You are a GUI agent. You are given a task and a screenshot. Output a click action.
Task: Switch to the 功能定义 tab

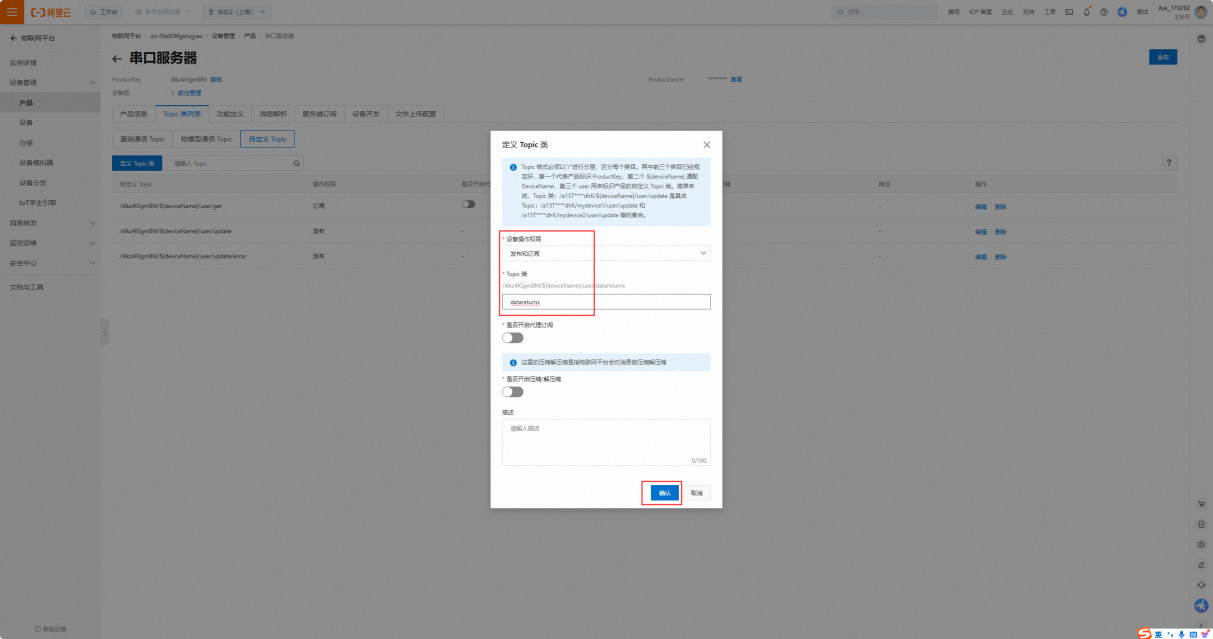229,114
